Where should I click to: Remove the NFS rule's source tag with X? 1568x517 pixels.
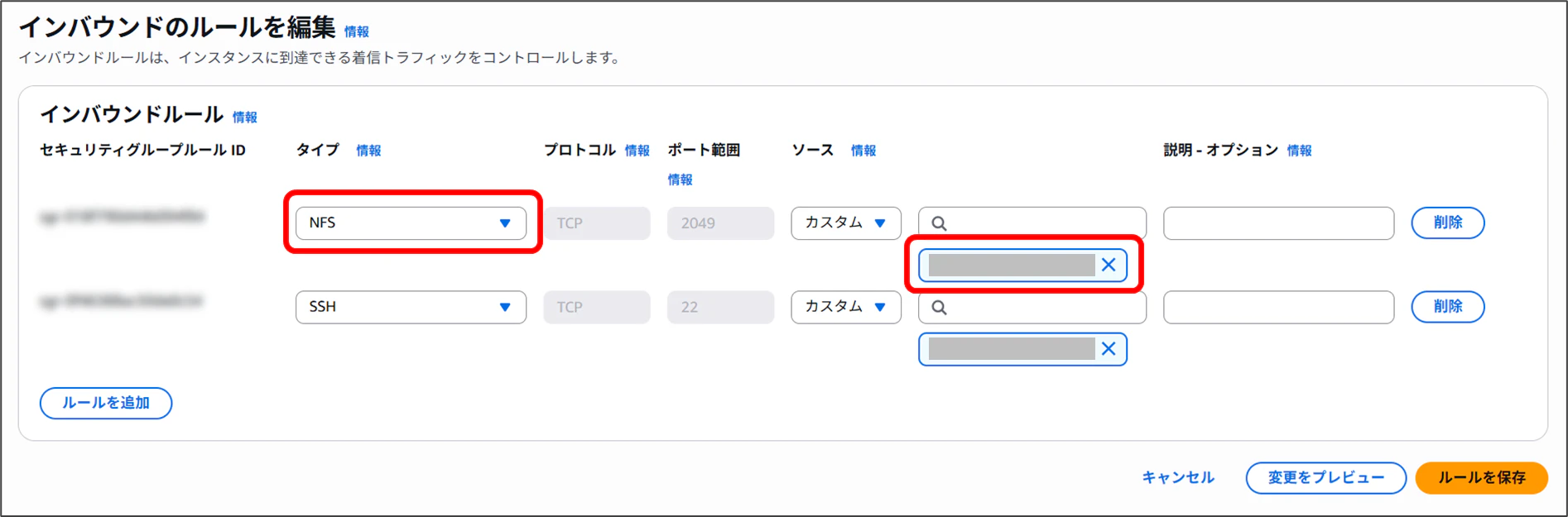tap(1109, 265)
